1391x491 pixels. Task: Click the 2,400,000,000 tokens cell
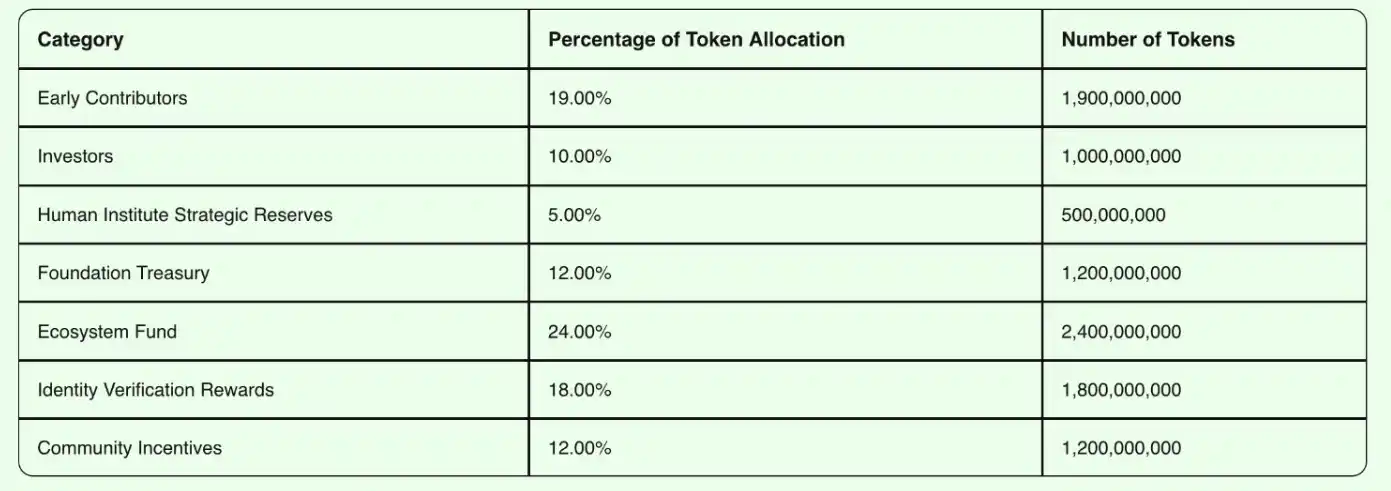(1121, 331)
